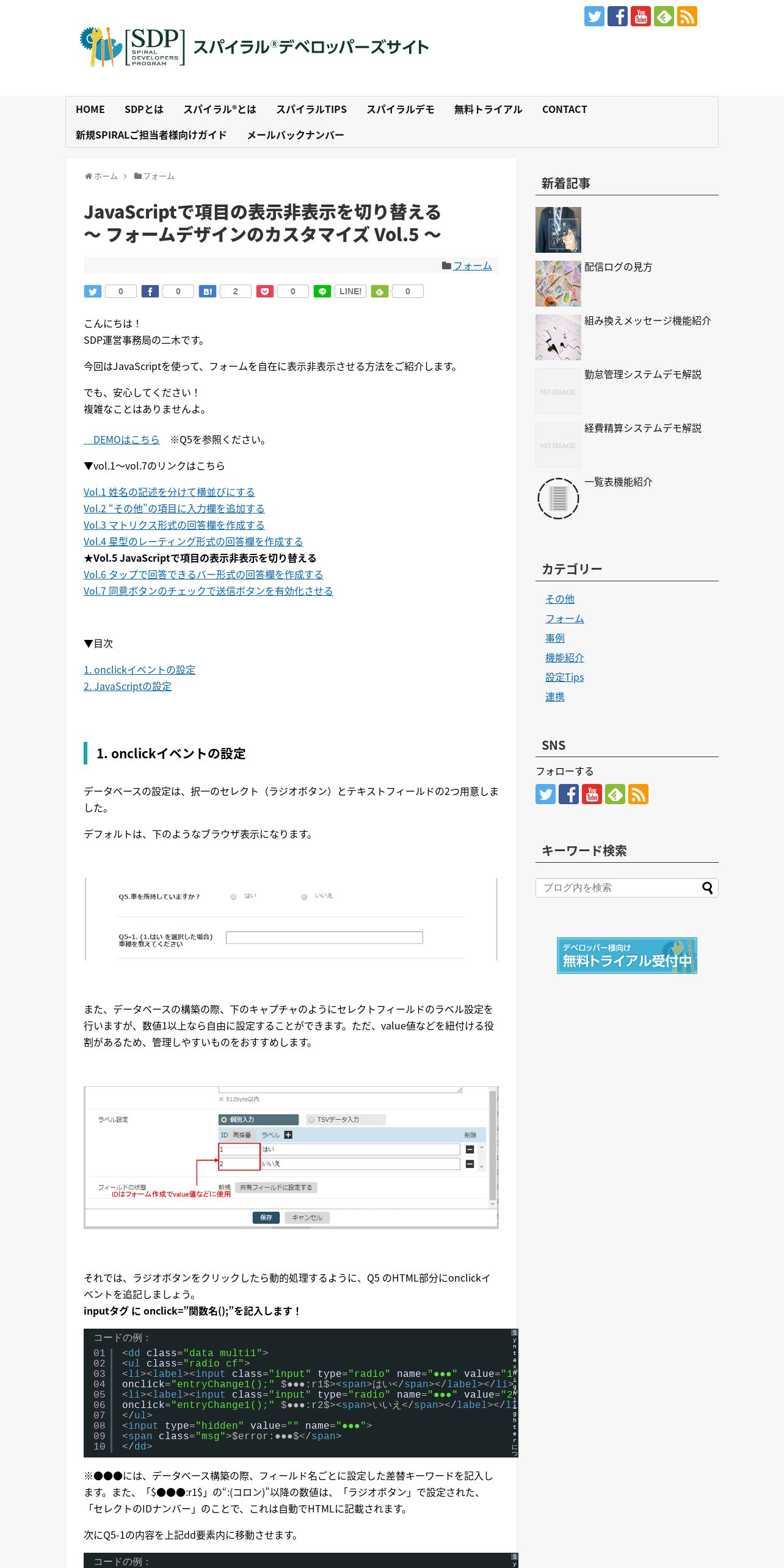Open 無料トライアル menu item
The height and width of the screenshot is (1568, 784).
(488, 109)
